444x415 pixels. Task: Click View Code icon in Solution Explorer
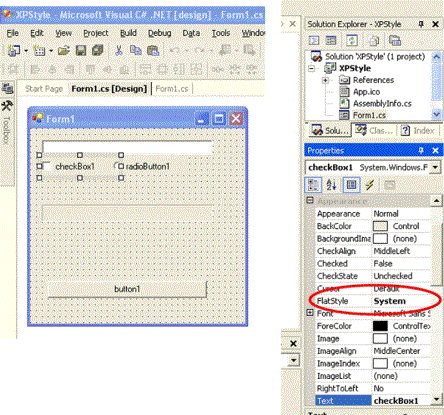pos(314,41)
